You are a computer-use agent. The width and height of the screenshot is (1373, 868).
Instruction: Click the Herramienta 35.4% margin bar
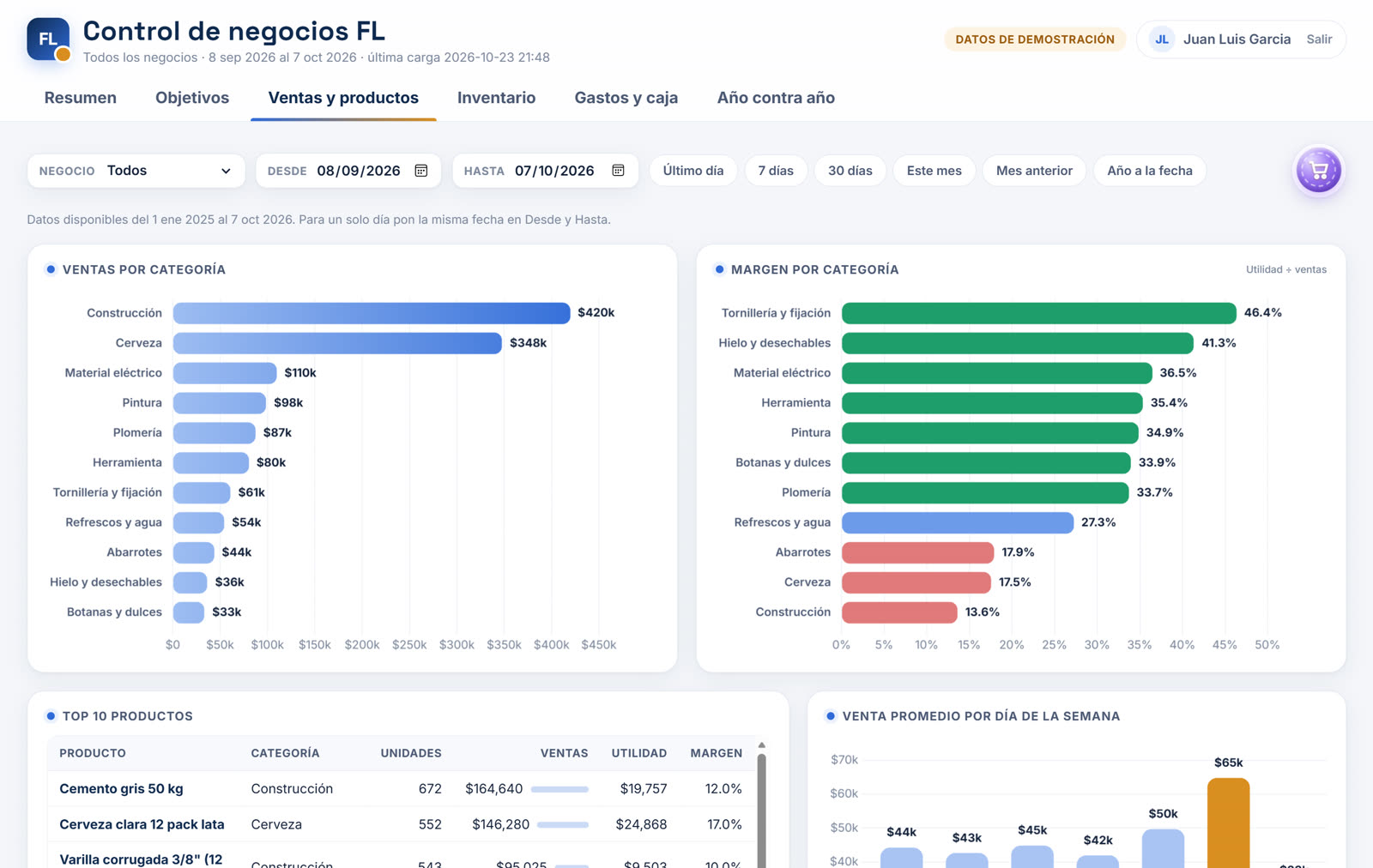(992, 403)
